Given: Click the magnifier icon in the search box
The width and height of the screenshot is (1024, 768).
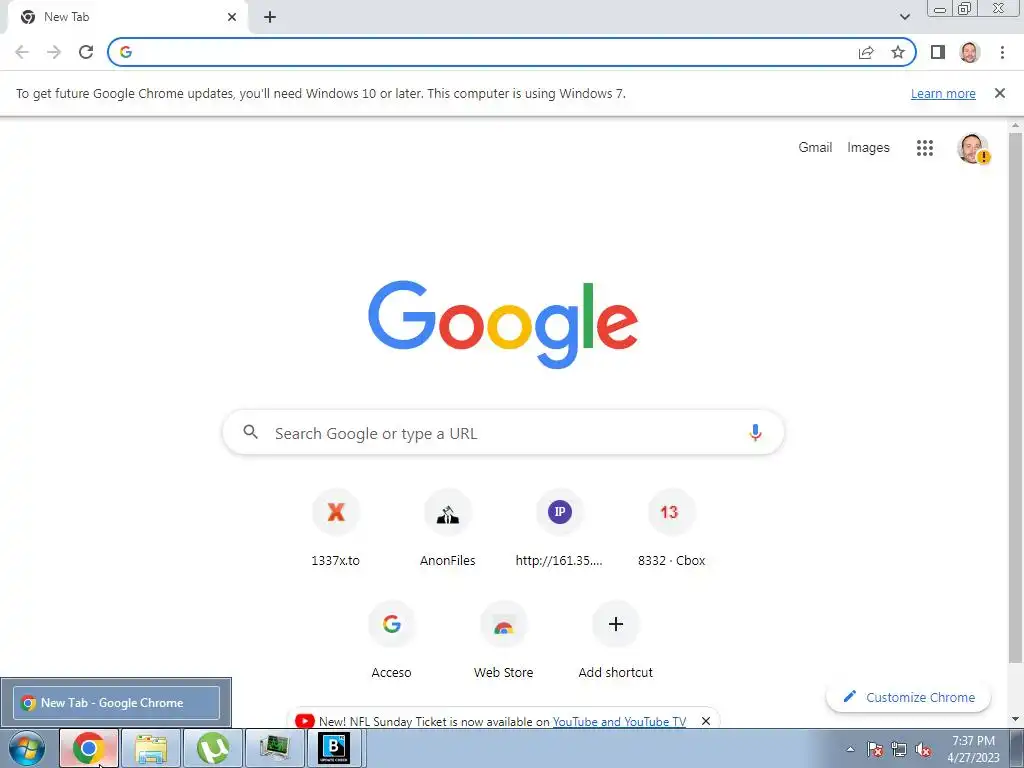Looking at the screenshot, I should point(251,432).
